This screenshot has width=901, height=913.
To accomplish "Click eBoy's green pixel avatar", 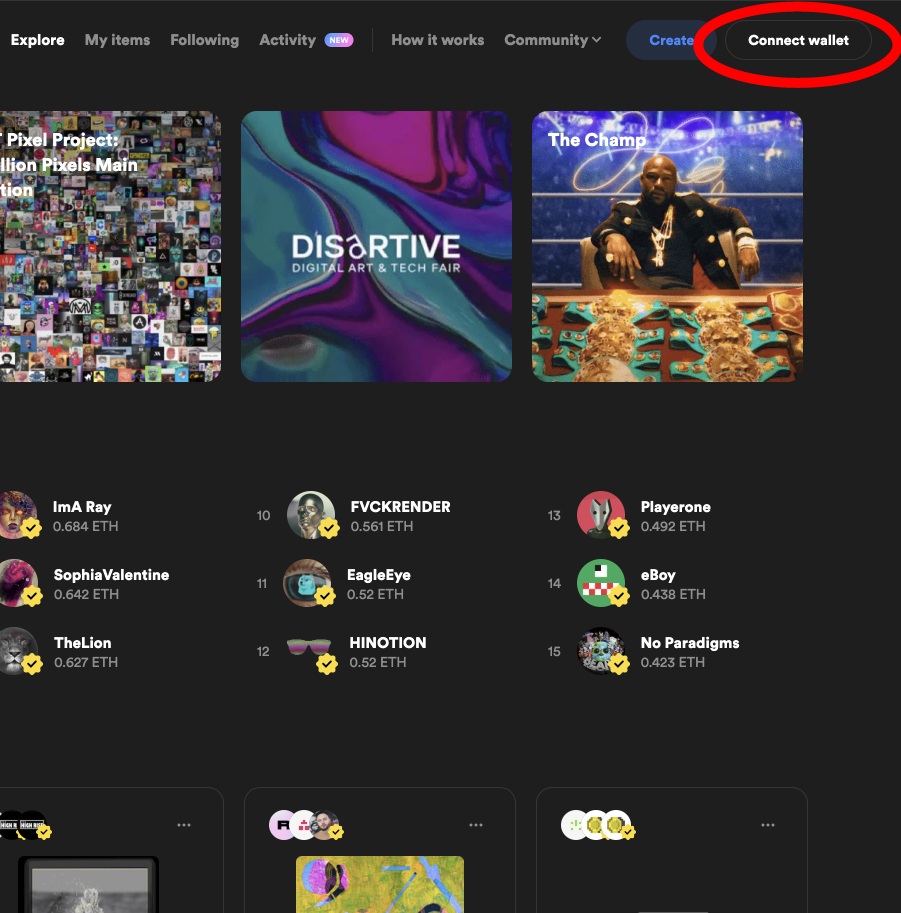I will pyautogui.click(x=601, y=583).
